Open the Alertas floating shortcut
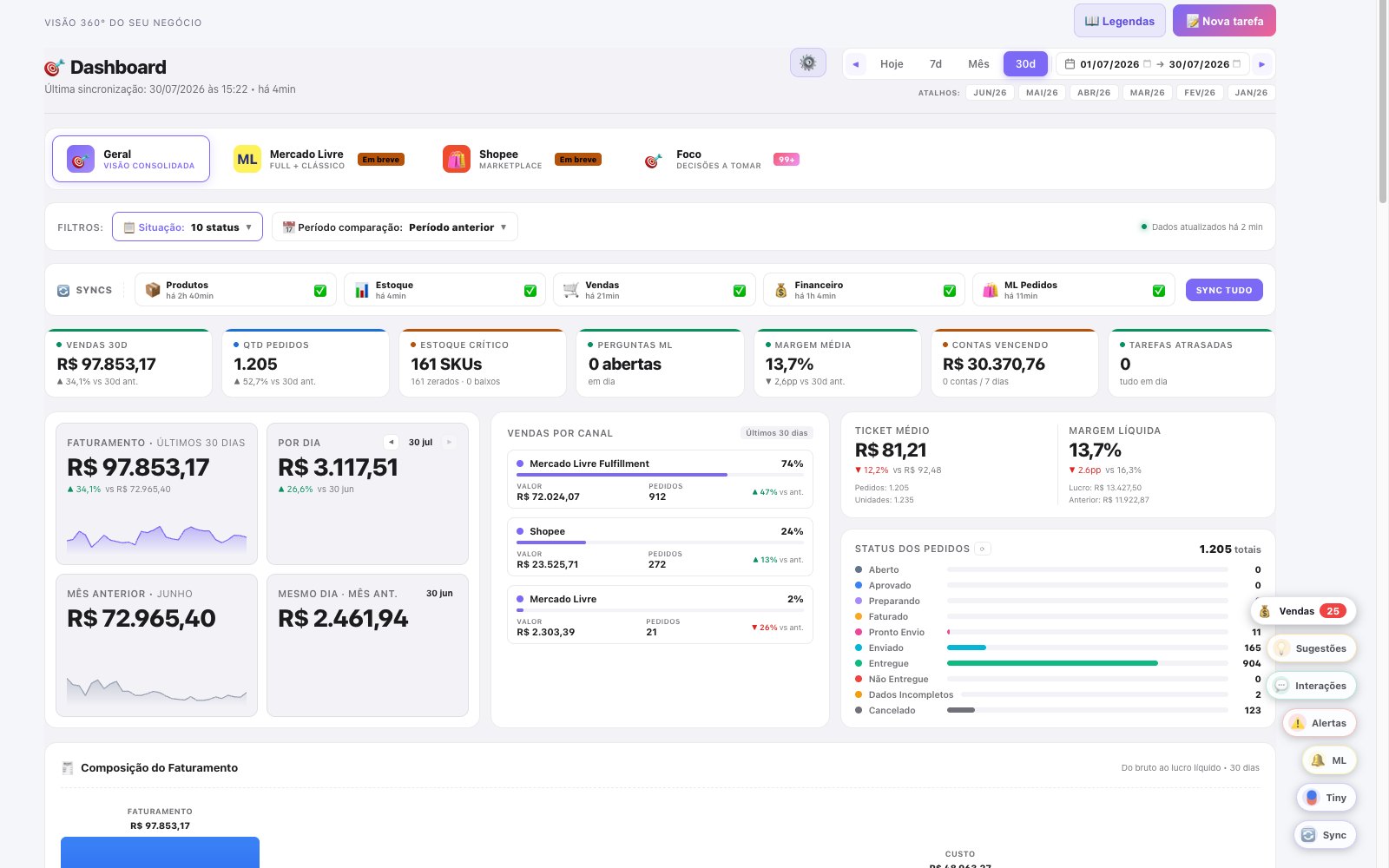1389x868 pixels. point(1320,723)
